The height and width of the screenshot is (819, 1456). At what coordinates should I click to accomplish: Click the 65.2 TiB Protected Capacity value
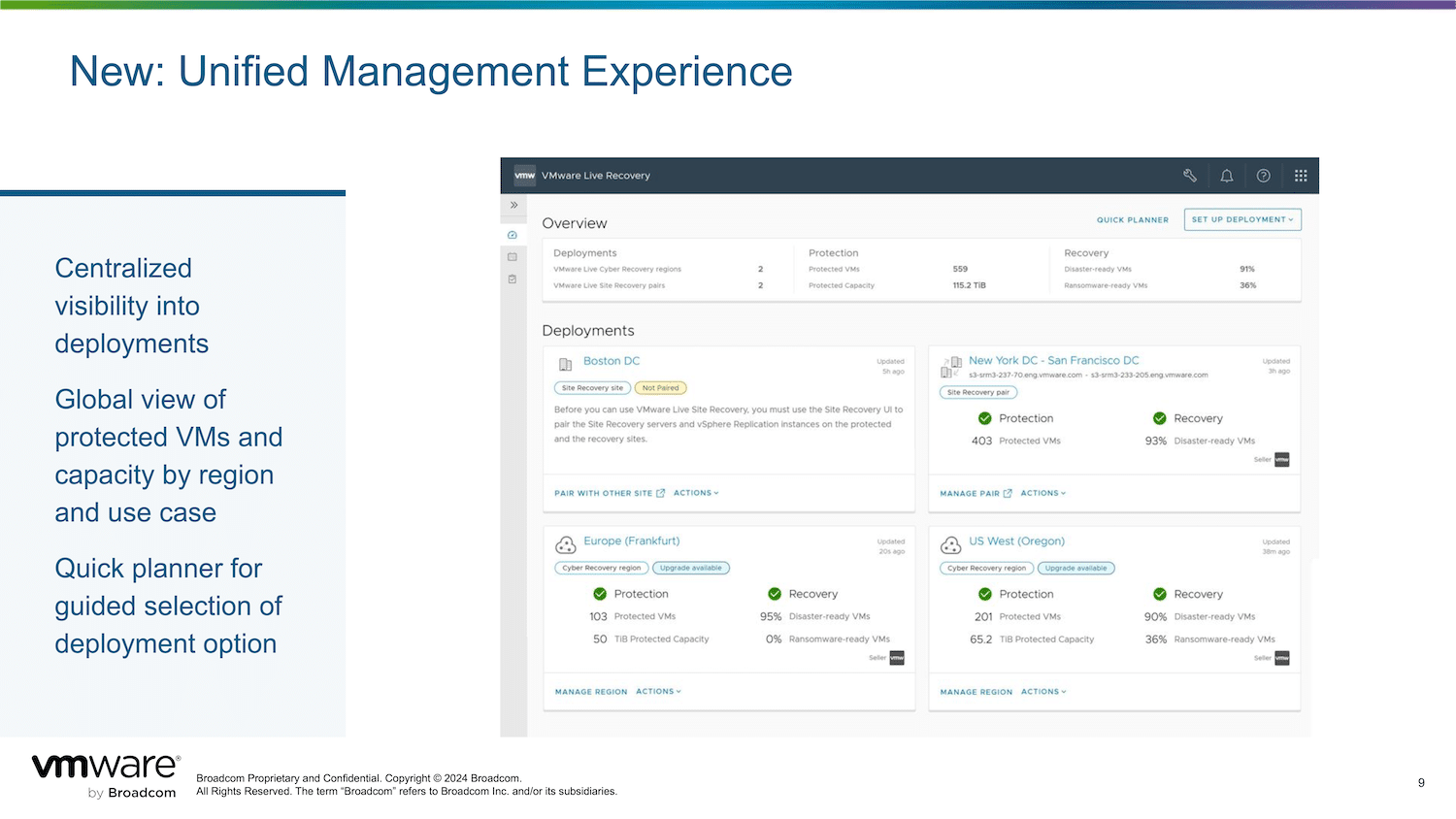(981, 639)
